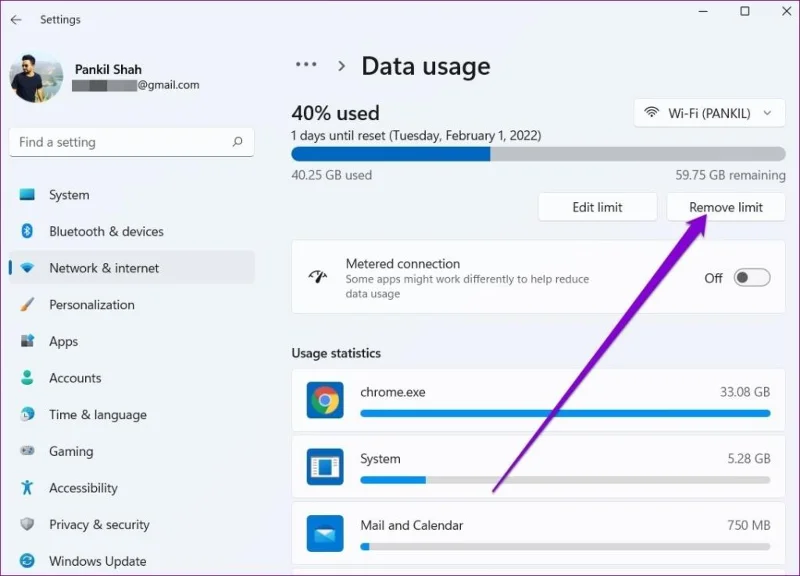This screenshot has height=576, width=800.
Task: Click the Accounts person icon
Action: tap(27, 378)
